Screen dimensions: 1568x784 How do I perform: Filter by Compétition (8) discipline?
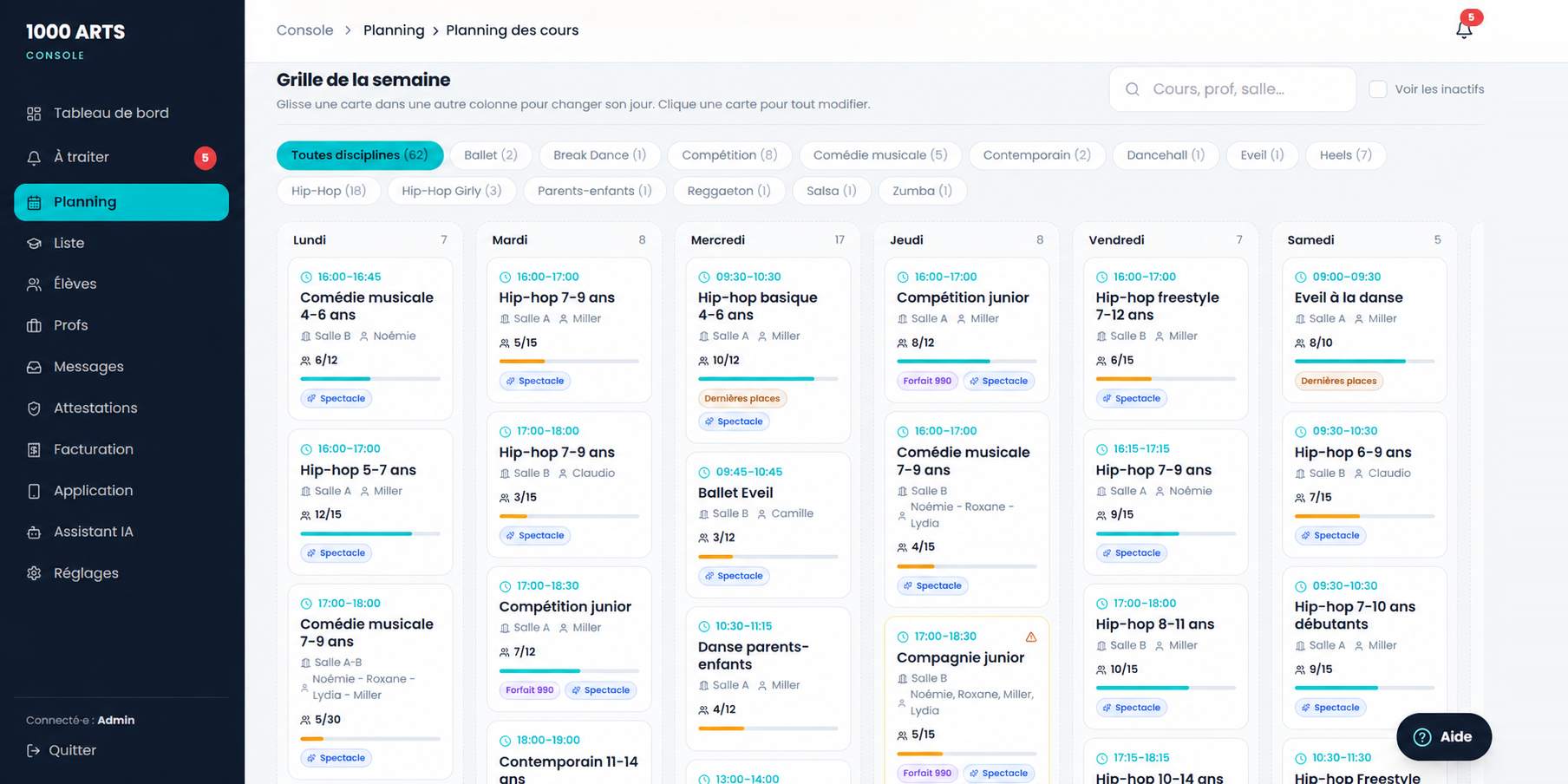(729, 155)
